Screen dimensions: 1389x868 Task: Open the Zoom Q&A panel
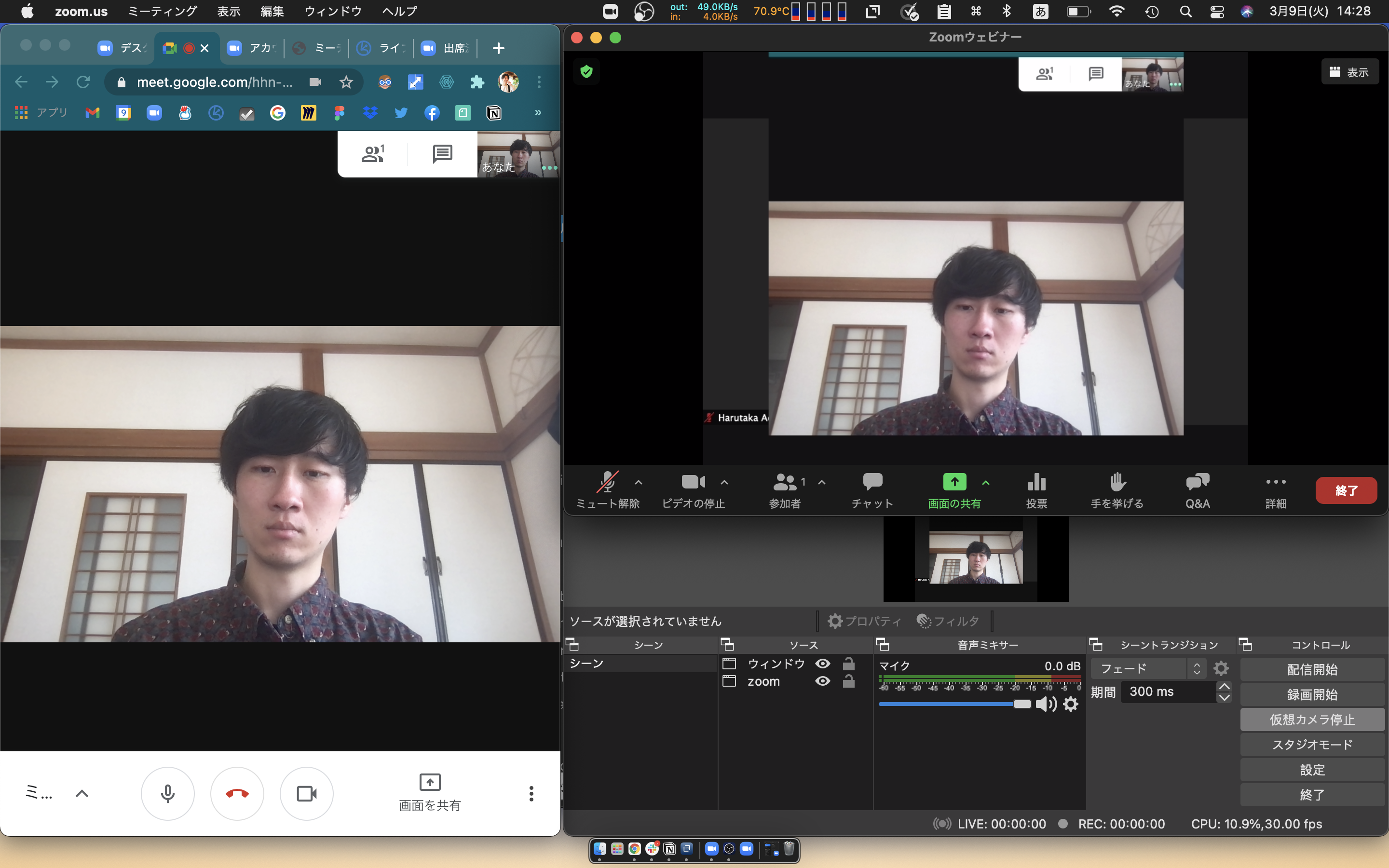pyautogui.click(x=1198, y=483)
